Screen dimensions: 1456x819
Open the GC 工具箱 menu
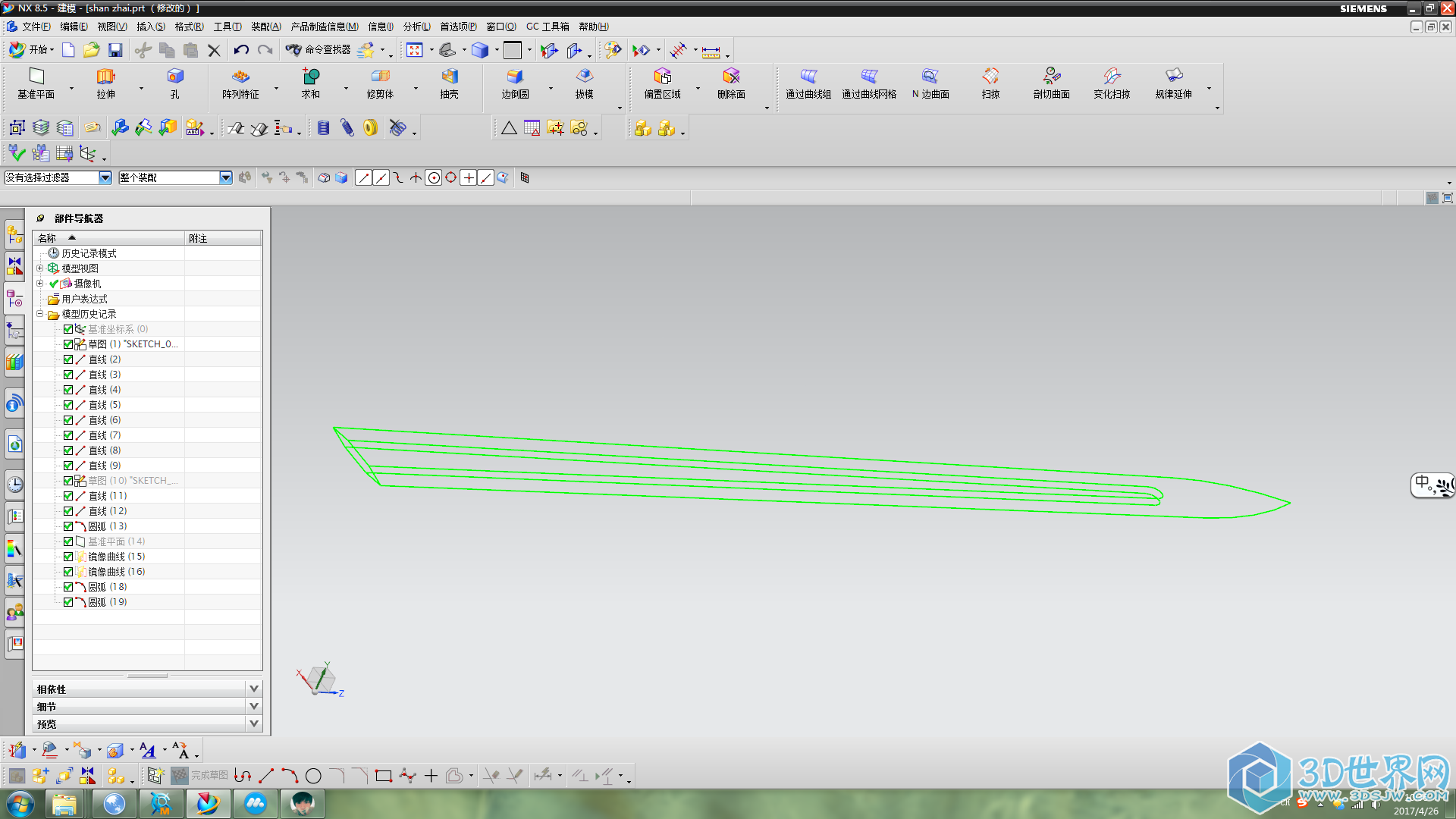(x=548, y=27)
